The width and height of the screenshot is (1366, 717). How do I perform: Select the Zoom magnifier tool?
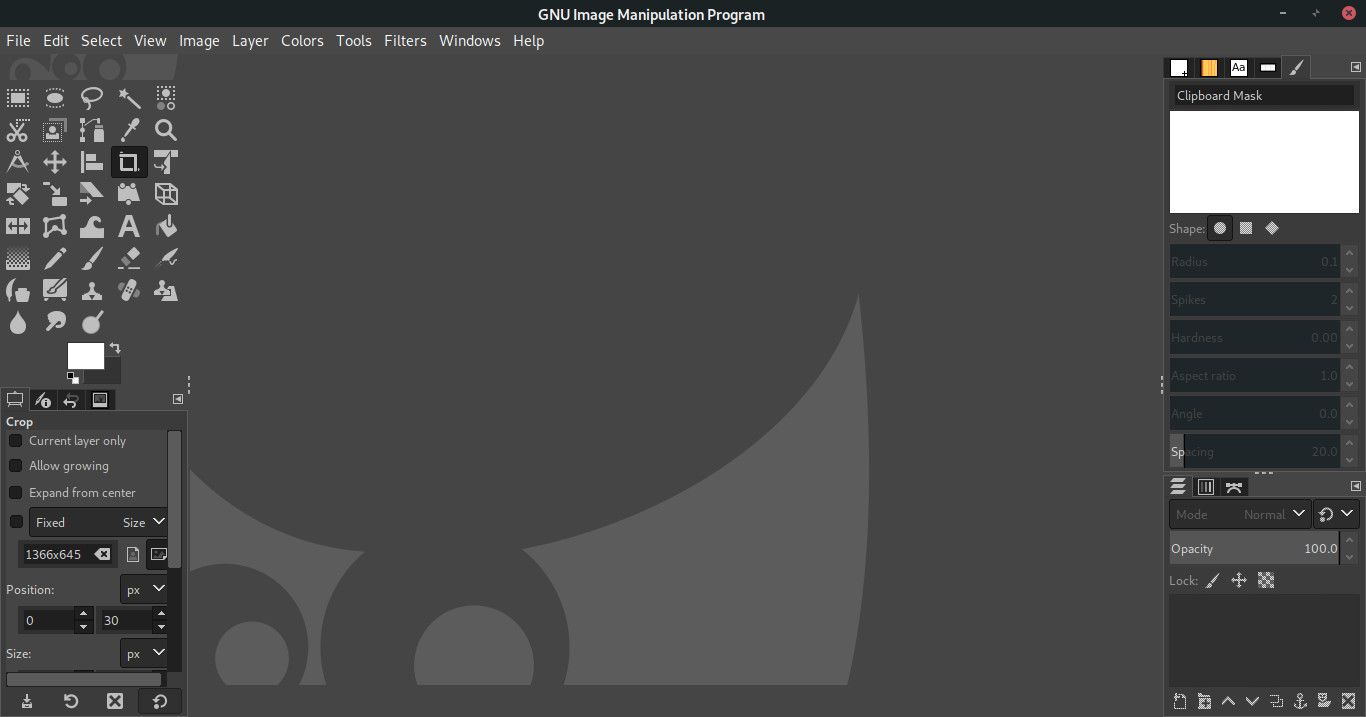[166, 130]
